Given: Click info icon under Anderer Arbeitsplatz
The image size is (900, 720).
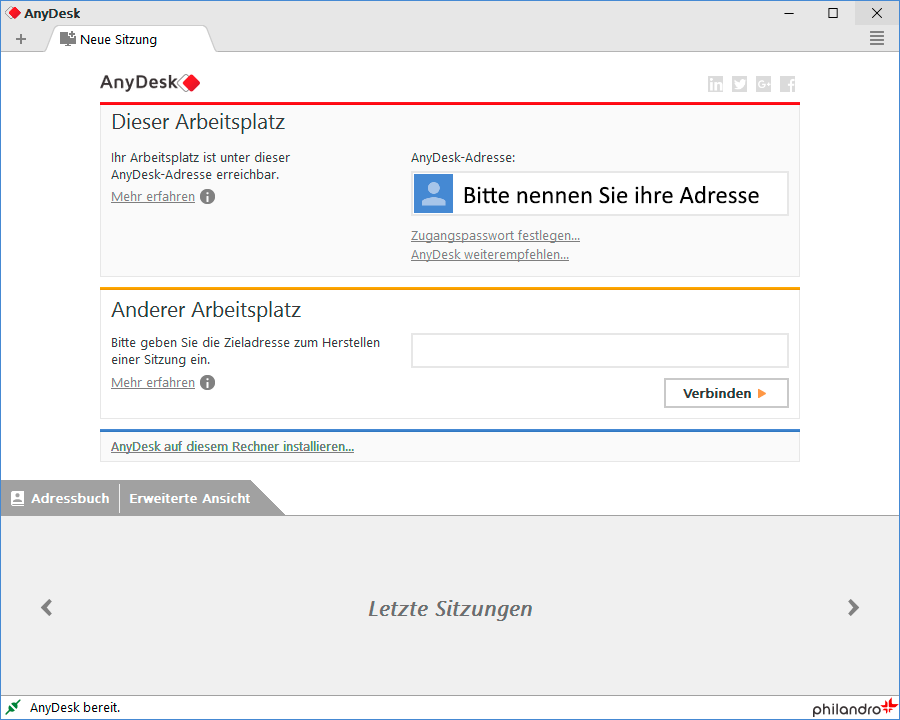Looking at the screenshot, I should pos(207,383).
